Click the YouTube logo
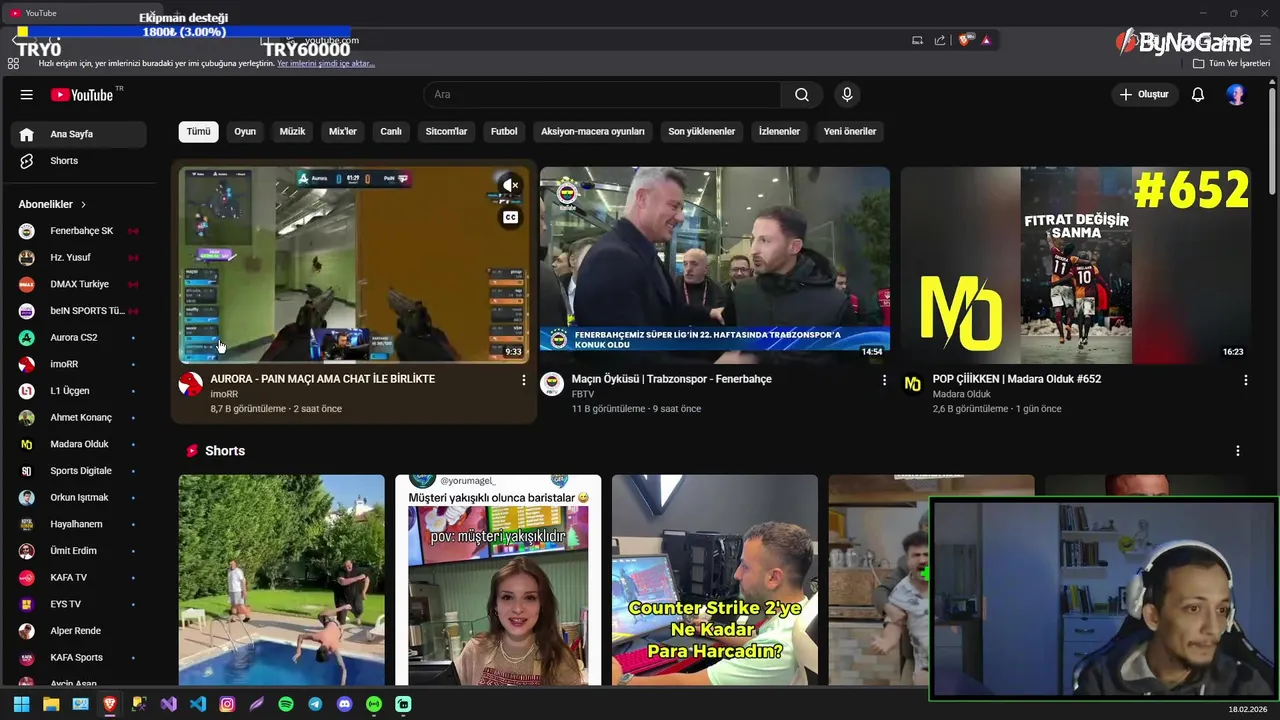Viewport: 1280px width, 720px height. pyautogui.click(x=82, y=95)
